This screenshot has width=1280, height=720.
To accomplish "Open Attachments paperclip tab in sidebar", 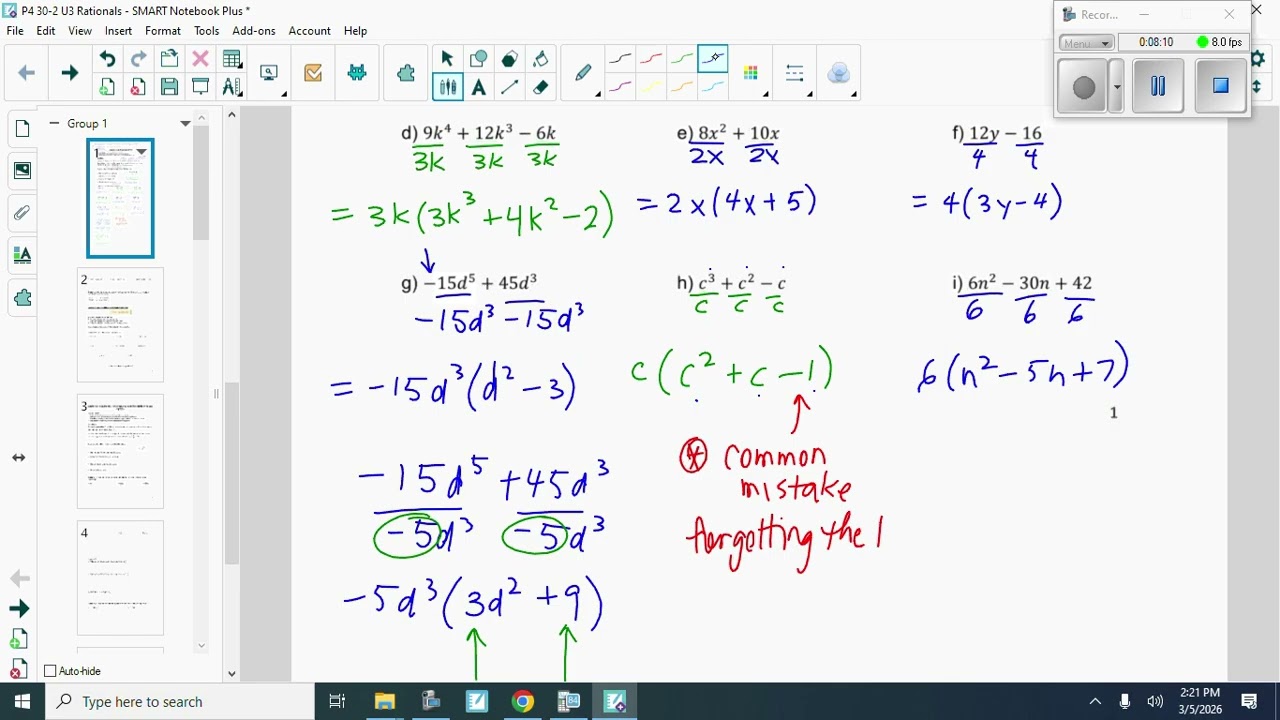I will pos(22,212).
